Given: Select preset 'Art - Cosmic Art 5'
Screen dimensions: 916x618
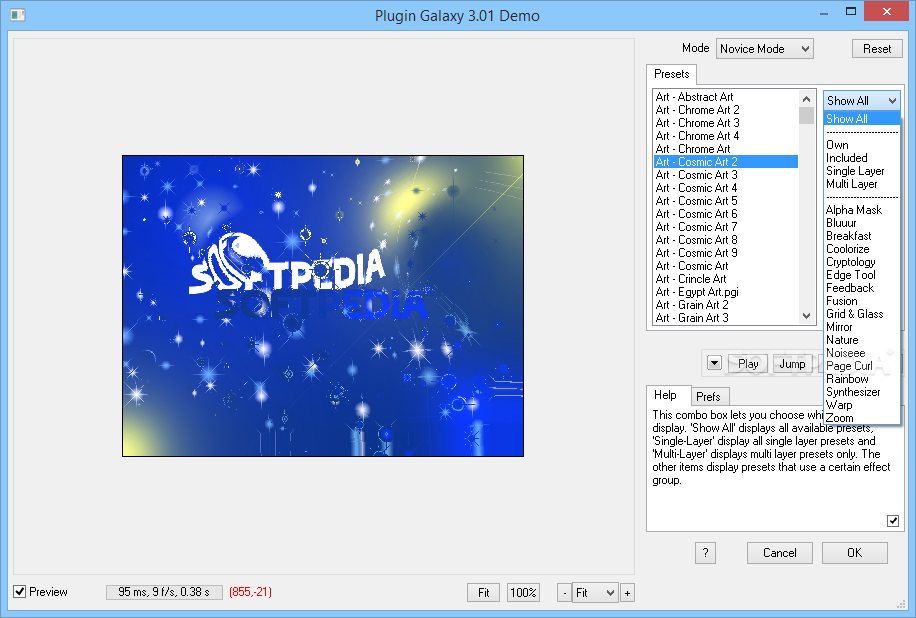Looking at the screenshot, I should 726,201.
